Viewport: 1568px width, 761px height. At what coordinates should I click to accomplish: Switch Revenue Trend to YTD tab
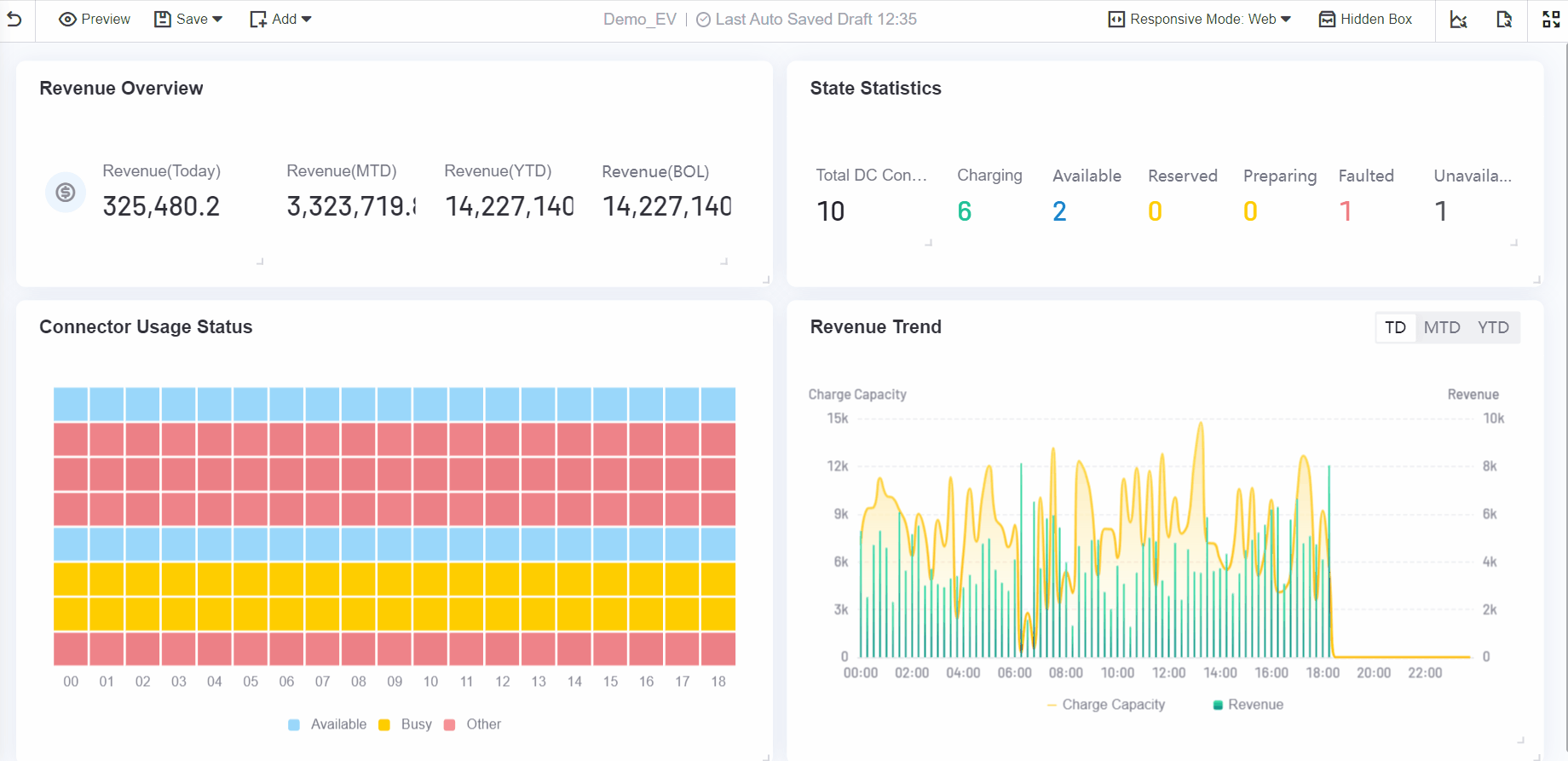pos(1493,327)
